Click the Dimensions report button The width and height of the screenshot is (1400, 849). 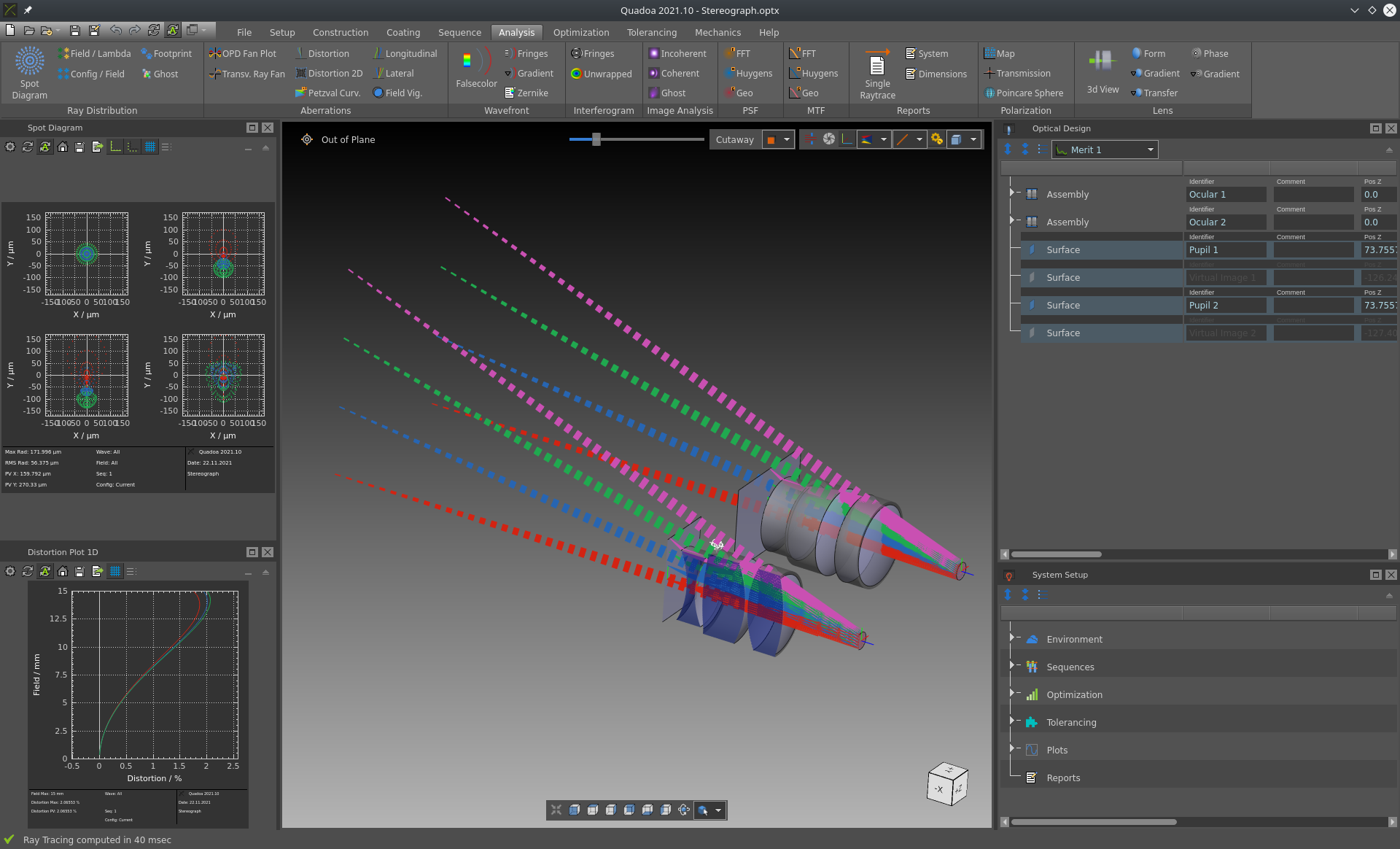tap(936, 74)
